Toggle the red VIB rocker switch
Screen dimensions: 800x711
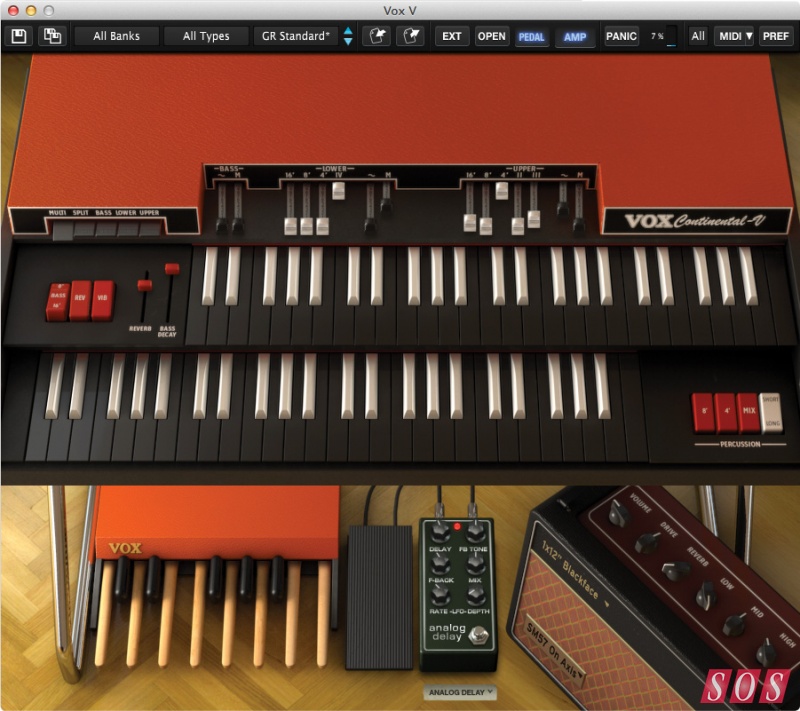102,300
